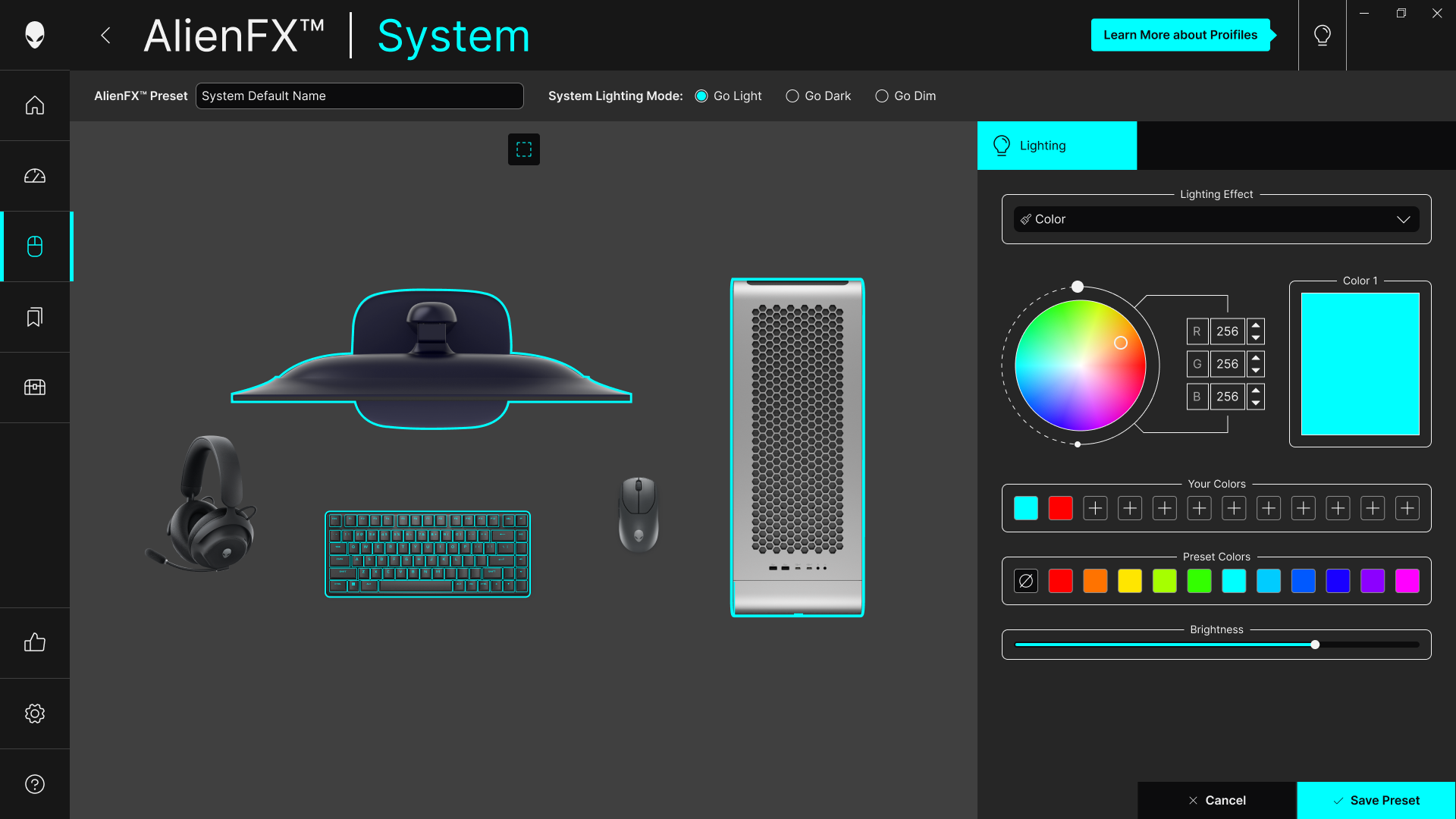This screenshot has width=1456, height=819.
Task: Click the lightbulb tips icon in header
Action: 1323,35
